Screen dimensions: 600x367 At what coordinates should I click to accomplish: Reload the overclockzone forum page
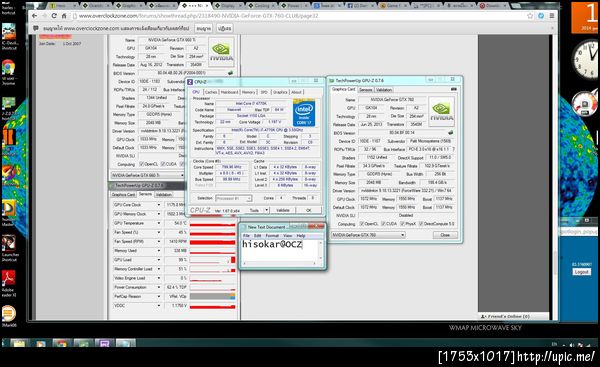[54, 16]
